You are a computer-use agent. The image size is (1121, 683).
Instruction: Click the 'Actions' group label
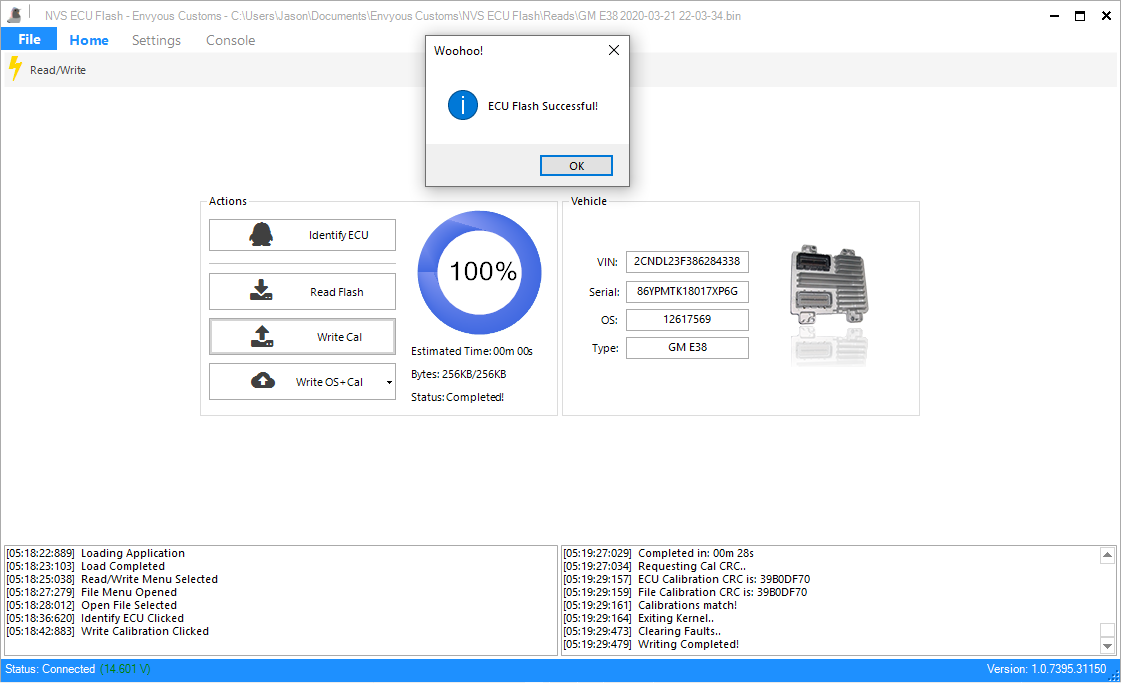pyautogui.click(x=227, y=201)
